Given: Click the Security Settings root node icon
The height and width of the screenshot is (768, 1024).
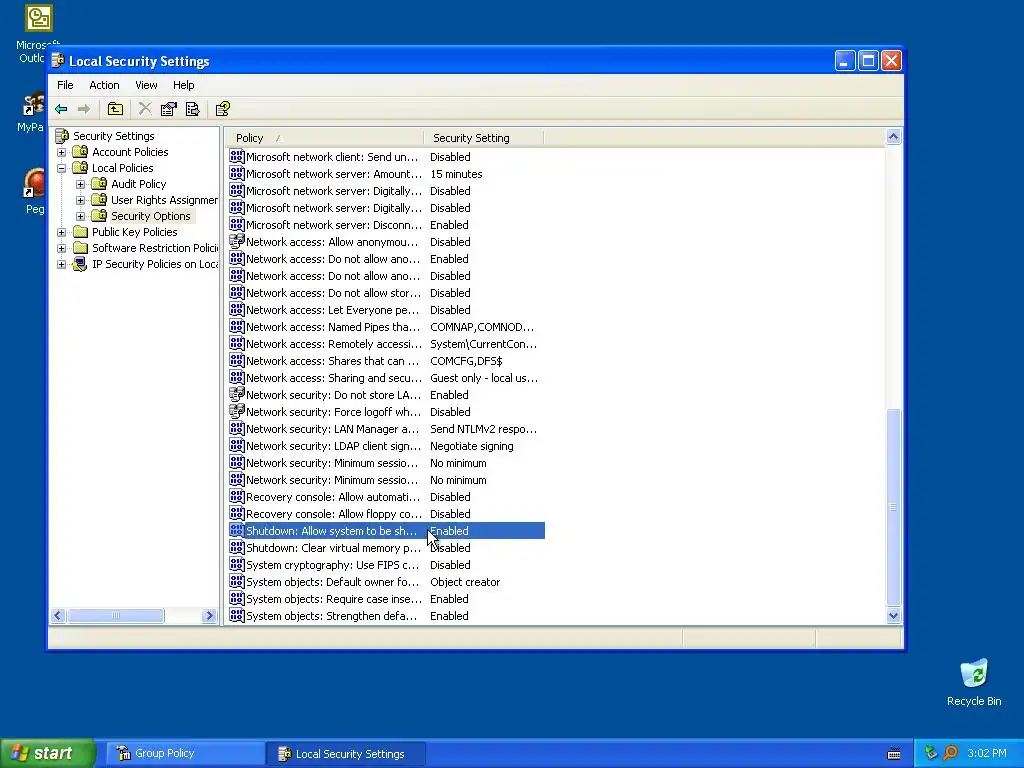Looking at the screenshot, I should pyautogui.click(x=62, y=136).
